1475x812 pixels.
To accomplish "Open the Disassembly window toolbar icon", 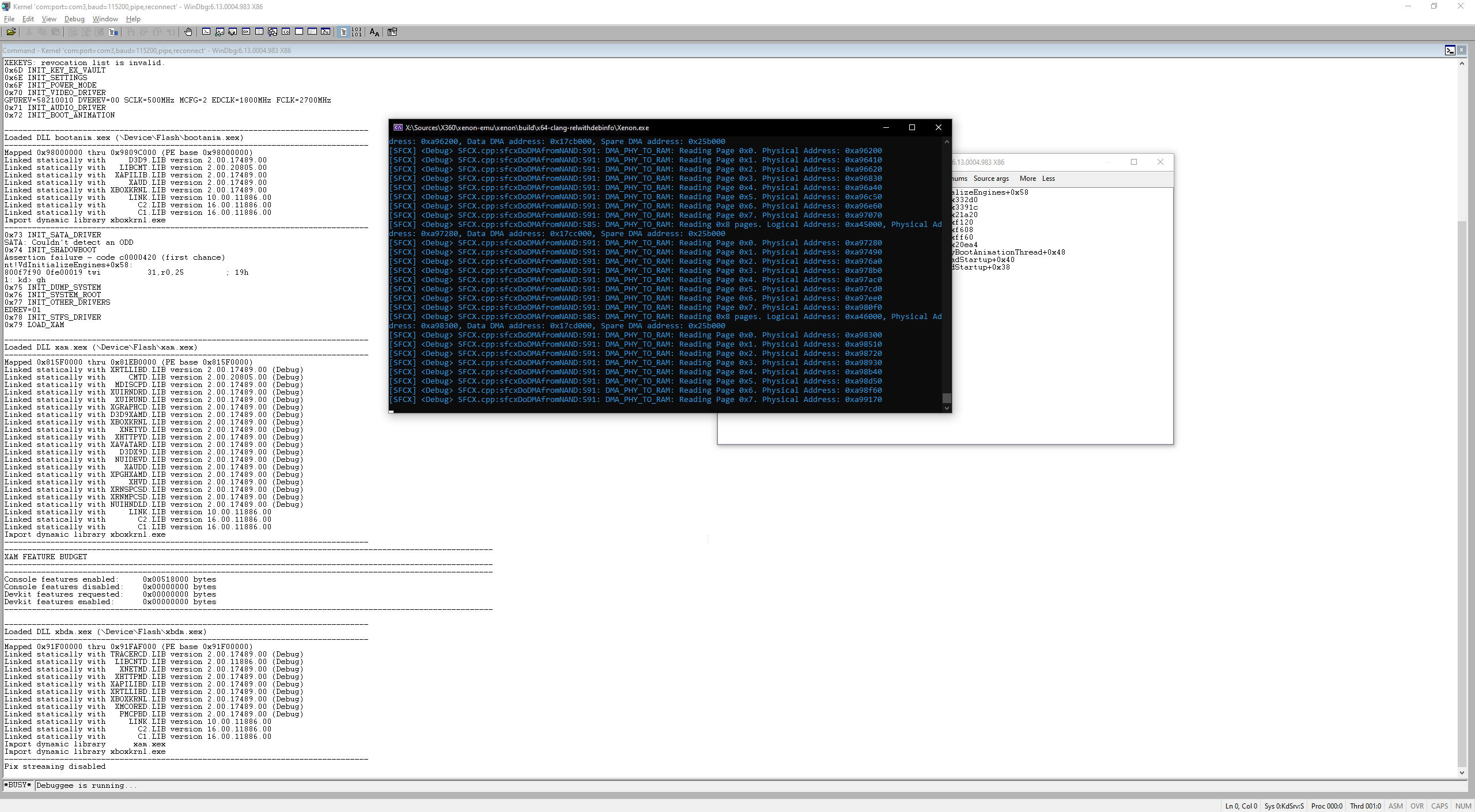I will coord(286,32).
